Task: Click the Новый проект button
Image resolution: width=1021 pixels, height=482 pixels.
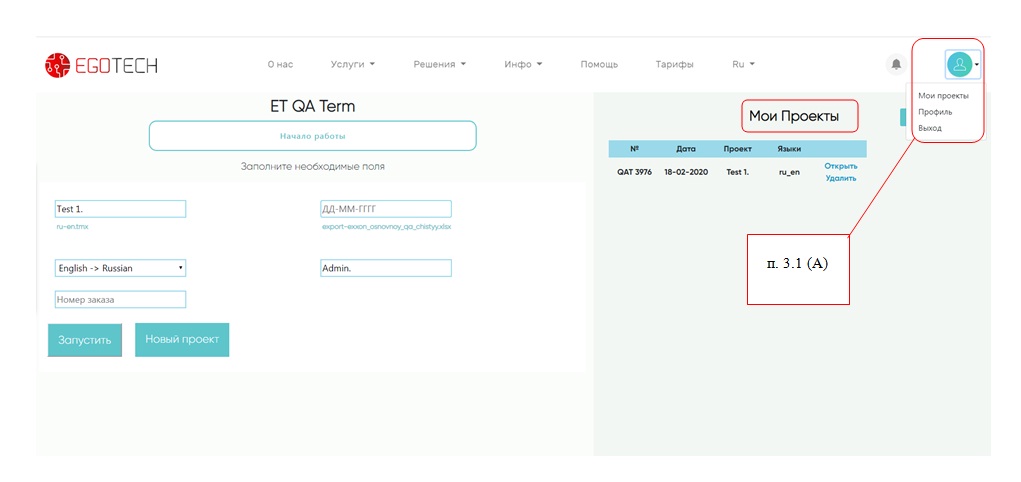Action: click(182, 339)
